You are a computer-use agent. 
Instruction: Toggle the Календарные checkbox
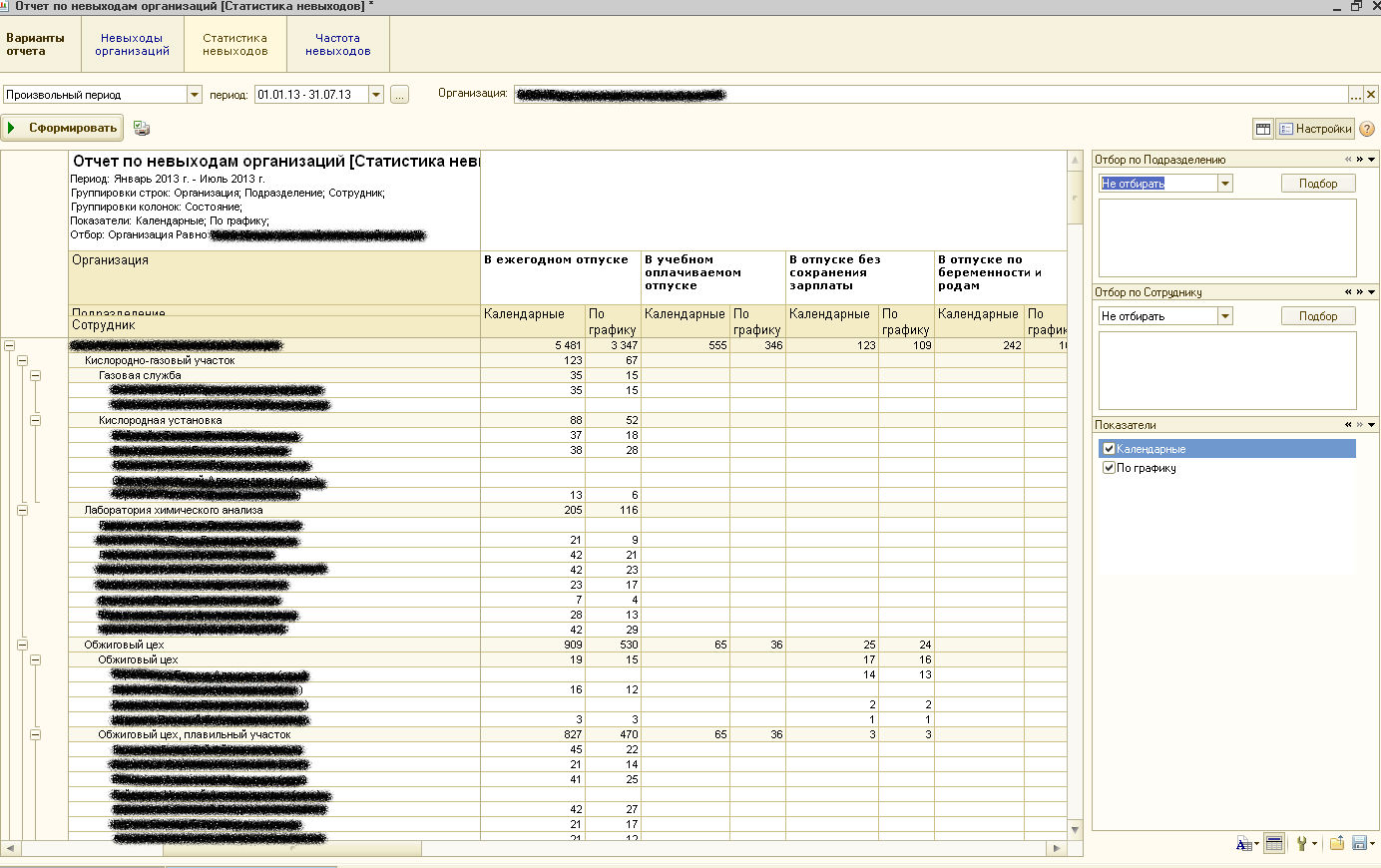point(1109,449)
